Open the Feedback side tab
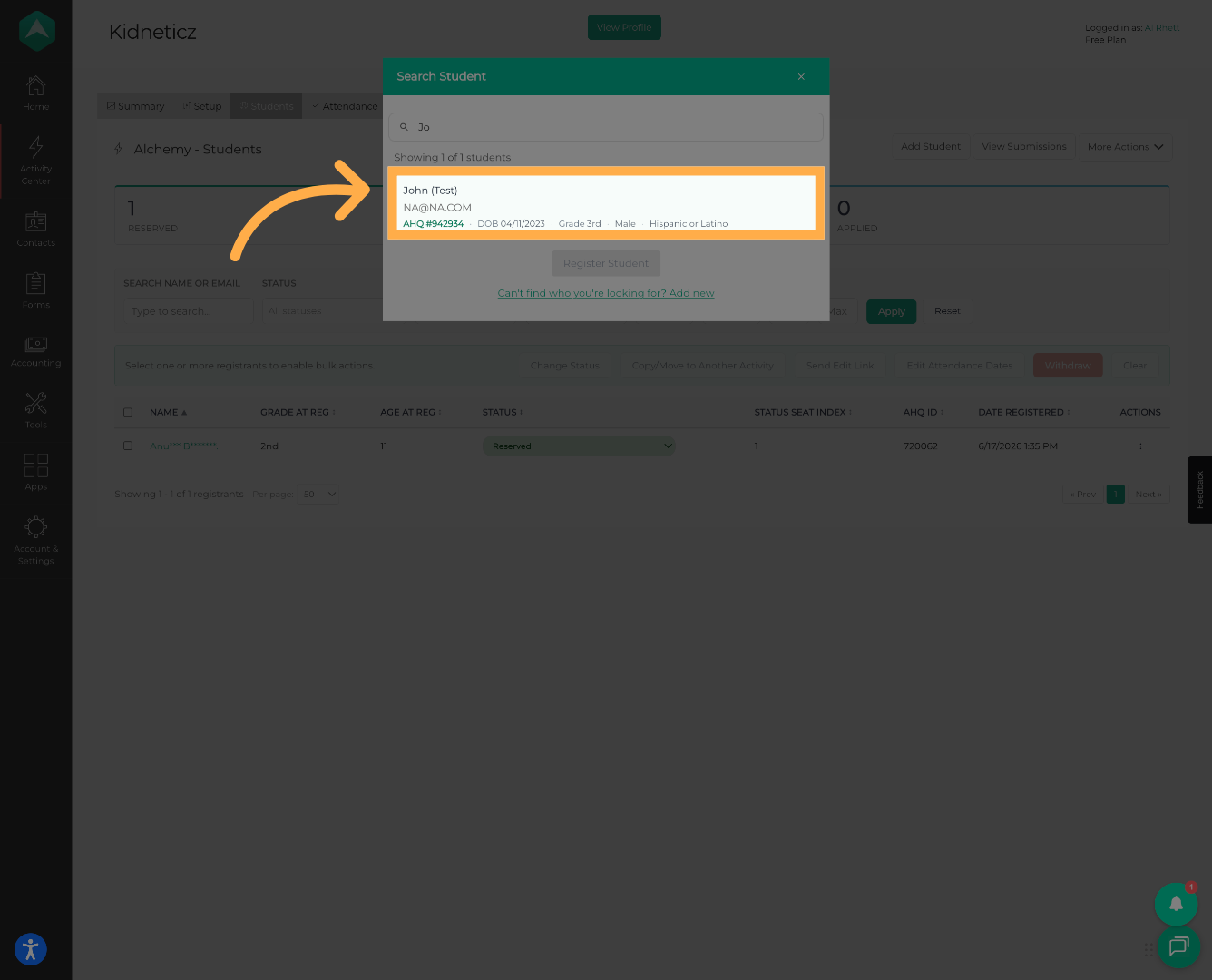1212x980 pixels. coord(1199,490)
